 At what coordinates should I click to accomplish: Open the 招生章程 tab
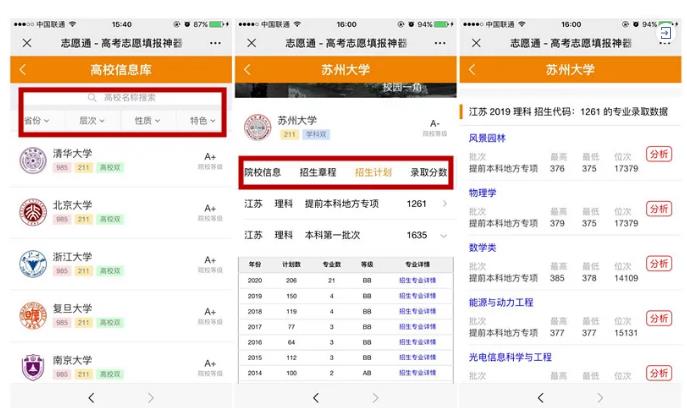(318, 173)
